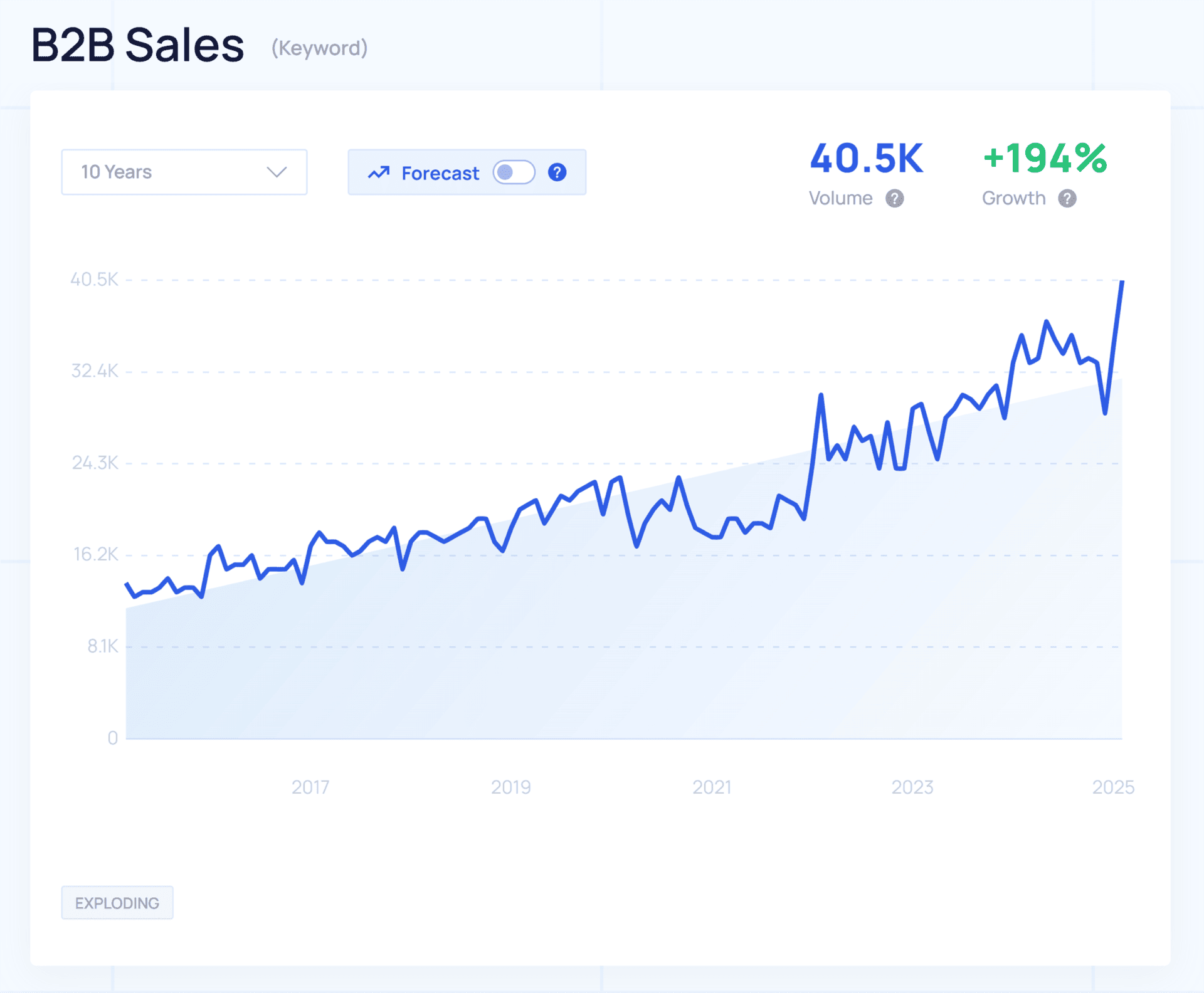Click the 32.4K y-axis label
Screen dimensions: 1204x993
95,371
